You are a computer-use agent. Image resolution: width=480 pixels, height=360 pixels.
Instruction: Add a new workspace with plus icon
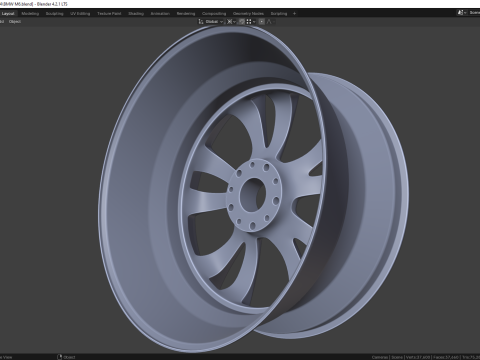point(294,14)
